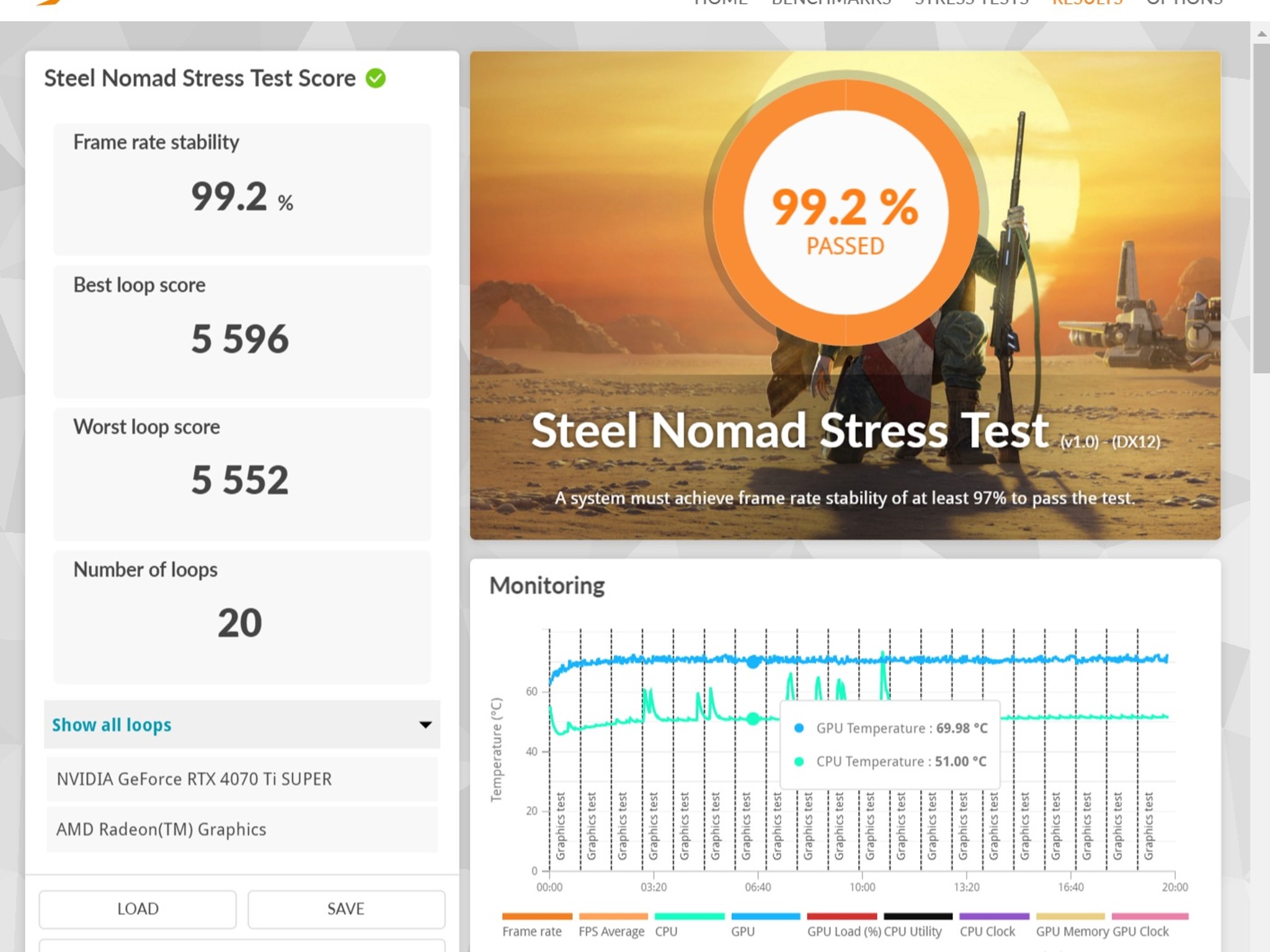Select the AMD Radeon(TM) Graphics row

click(x=242, y=829)
